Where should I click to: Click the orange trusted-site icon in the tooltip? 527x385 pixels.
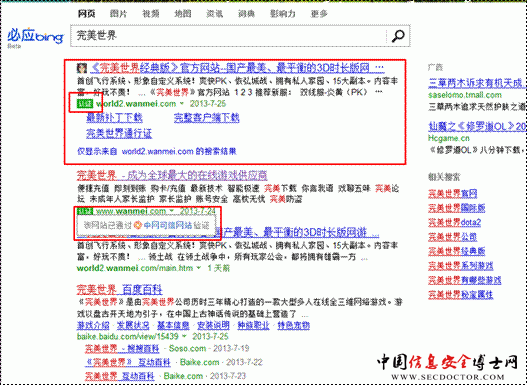pos(137,225)
